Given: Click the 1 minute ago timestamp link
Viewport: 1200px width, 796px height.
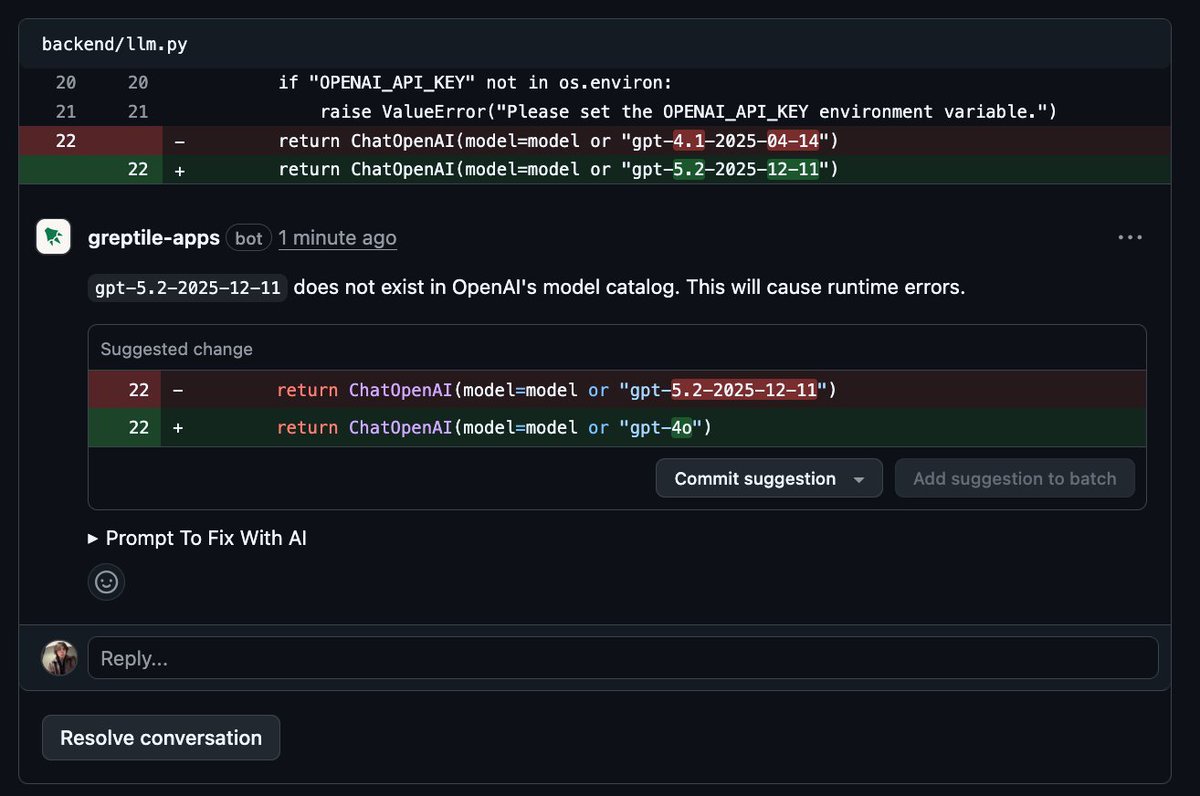Looking at the screenshot, I should pos(337,238).
